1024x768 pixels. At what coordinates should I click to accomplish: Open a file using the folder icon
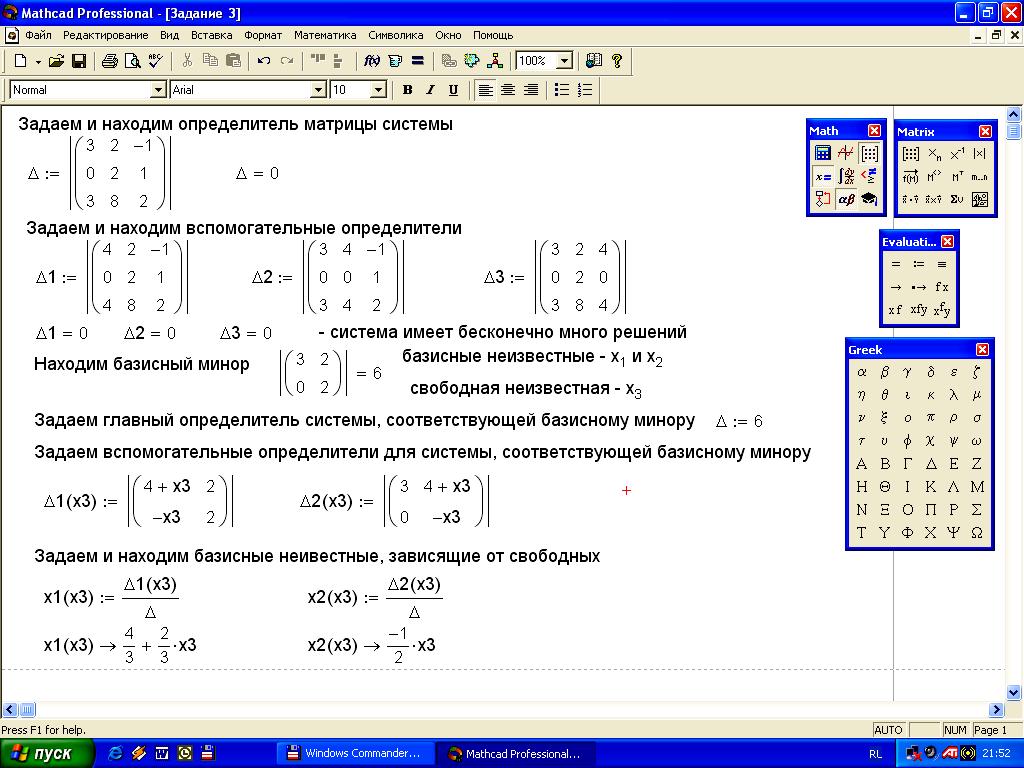coord(57,61)
